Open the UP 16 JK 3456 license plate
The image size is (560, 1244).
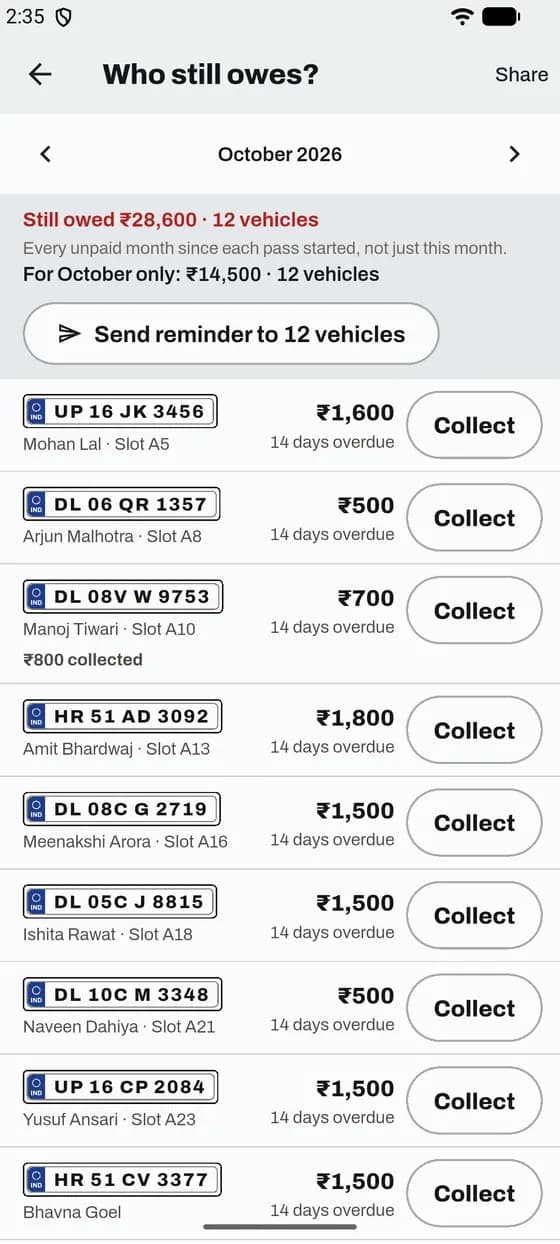point(120,411)
